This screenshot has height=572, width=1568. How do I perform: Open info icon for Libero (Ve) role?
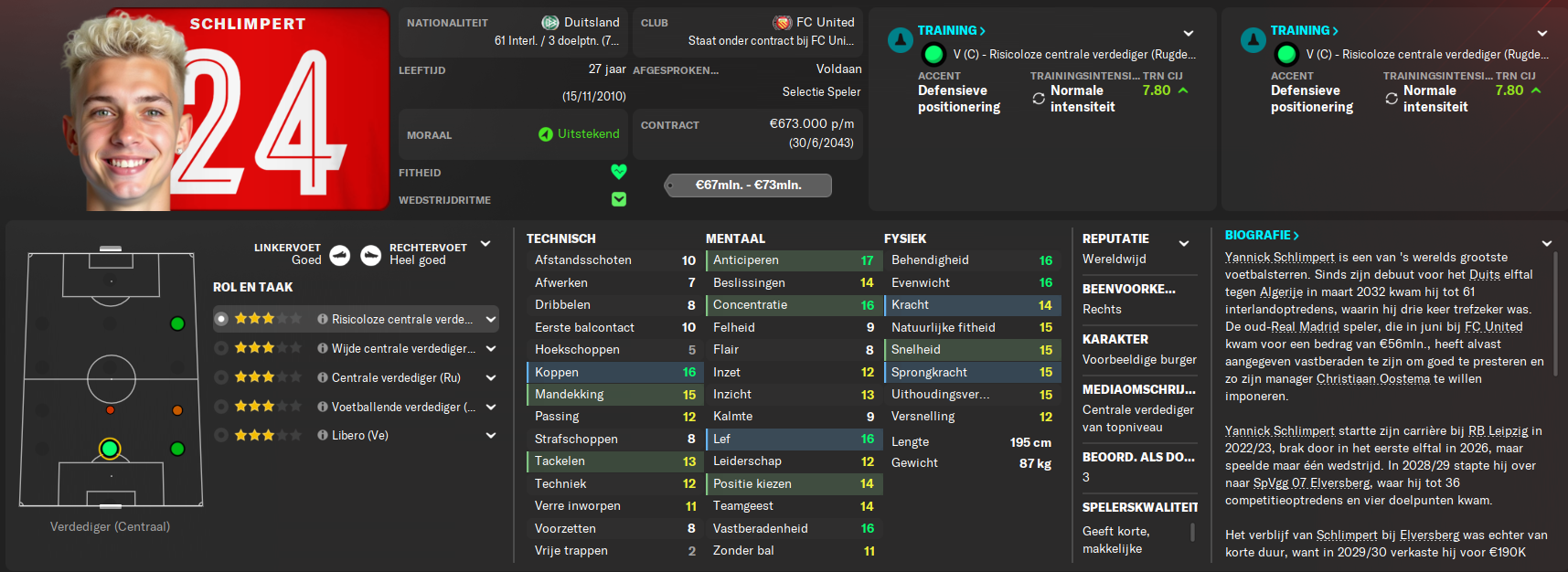(323, 435)
